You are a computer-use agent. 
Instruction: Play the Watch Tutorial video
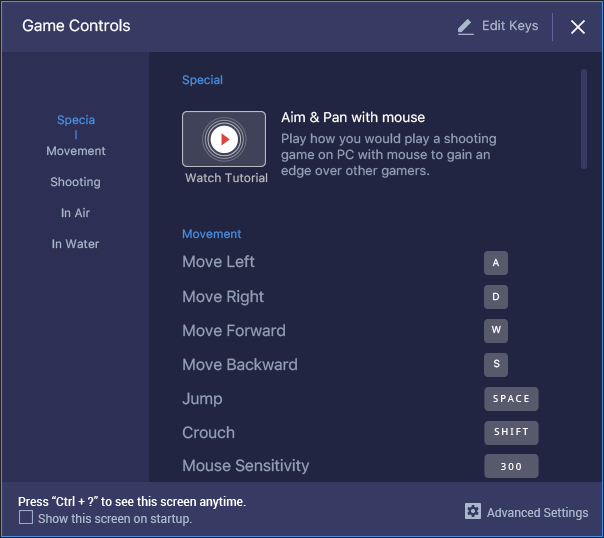point(224,139)
